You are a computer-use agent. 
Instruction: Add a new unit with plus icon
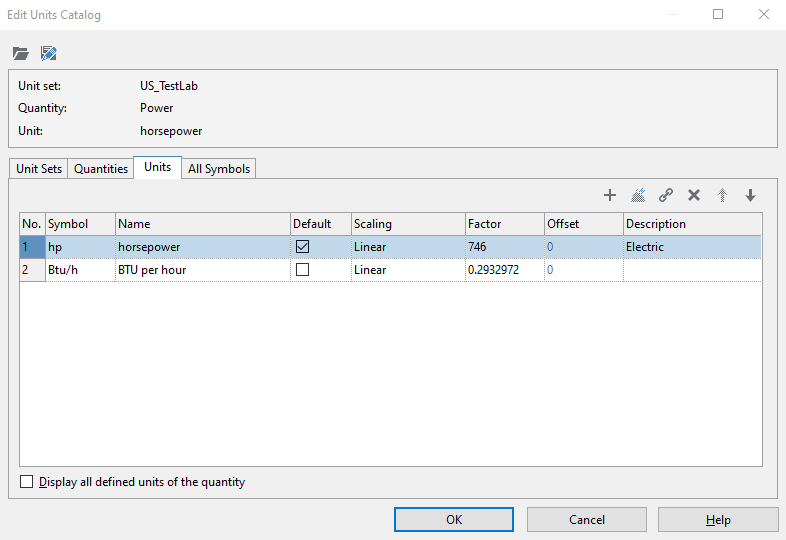pos(610,195)
